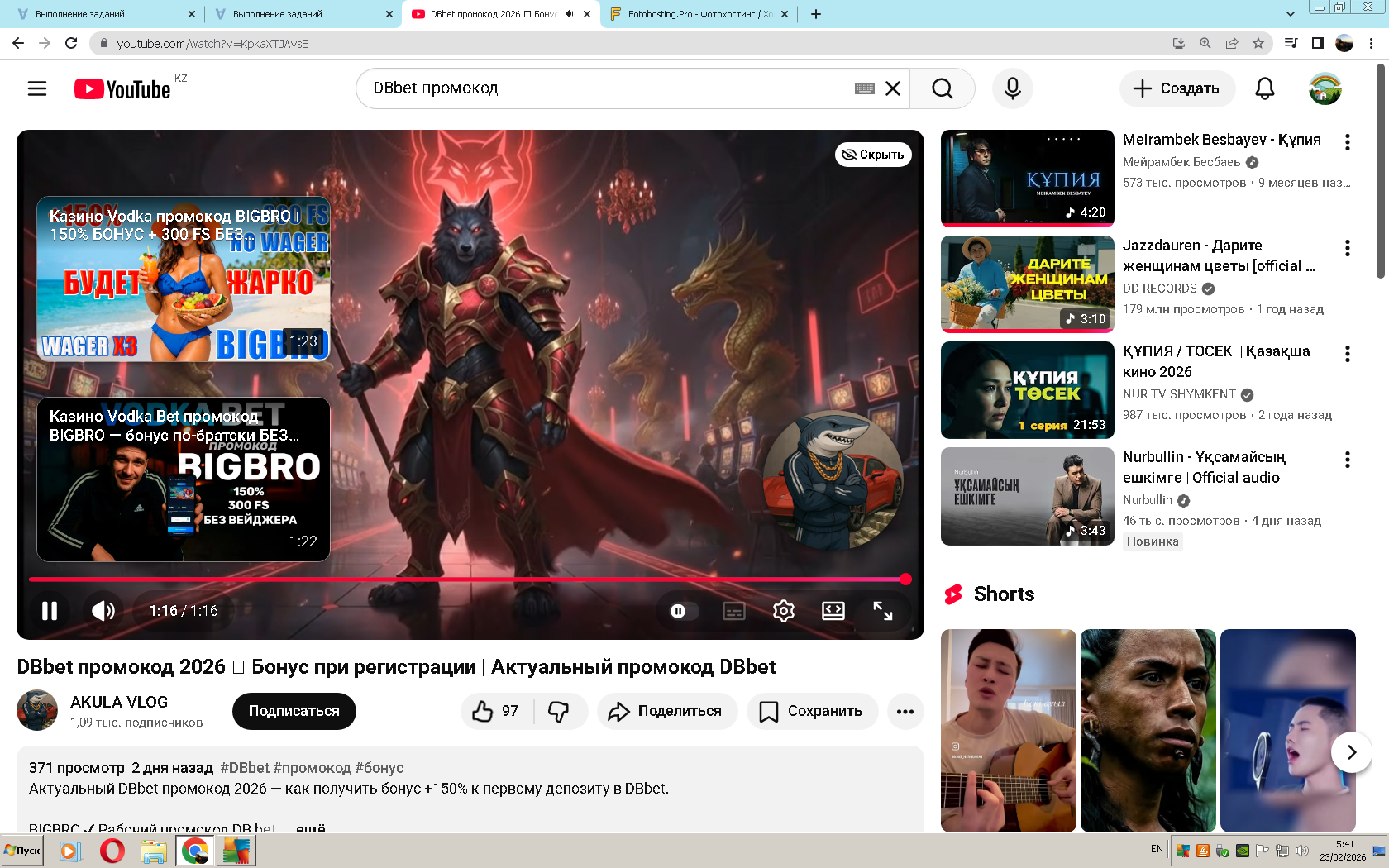Viewport: 1389px width, 868px height.
Task: Mute the video volume
Action: tap(103, 611)
